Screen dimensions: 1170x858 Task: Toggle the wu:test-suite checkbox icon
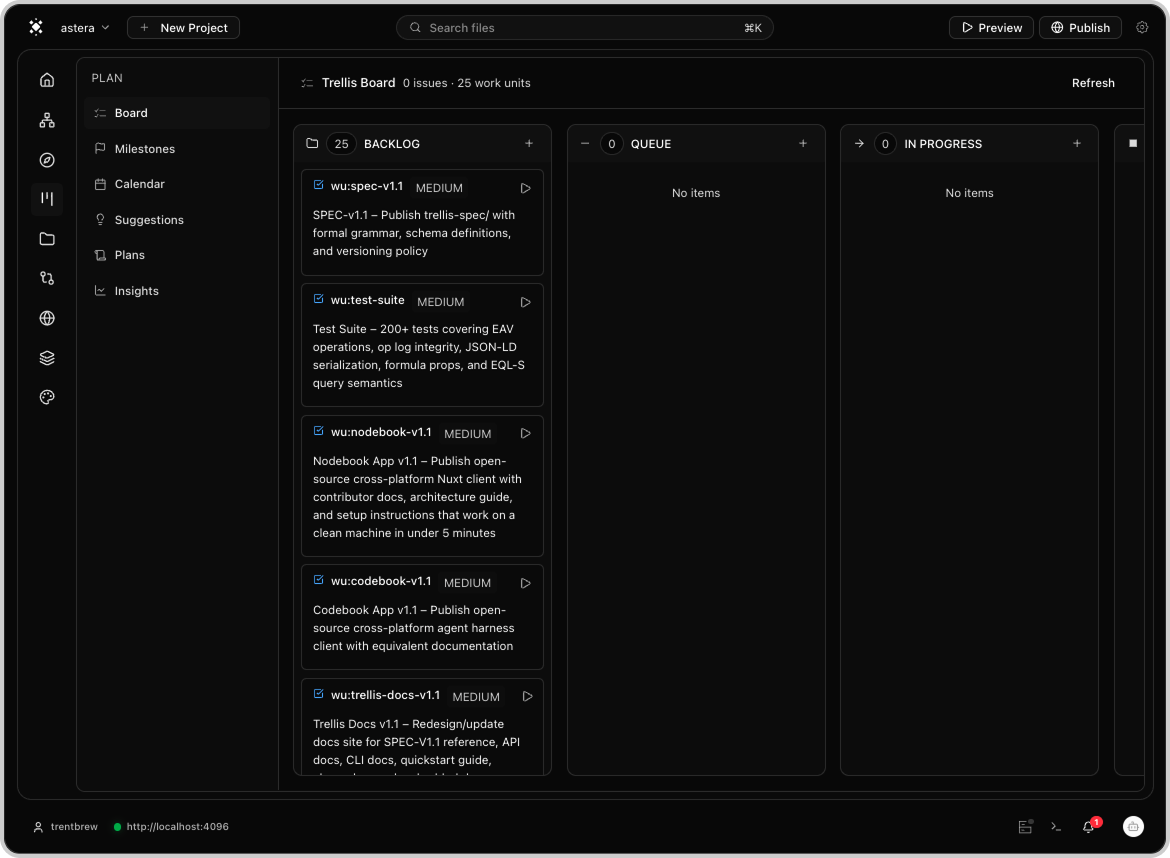pyautogui.click(x=319, y=299)
